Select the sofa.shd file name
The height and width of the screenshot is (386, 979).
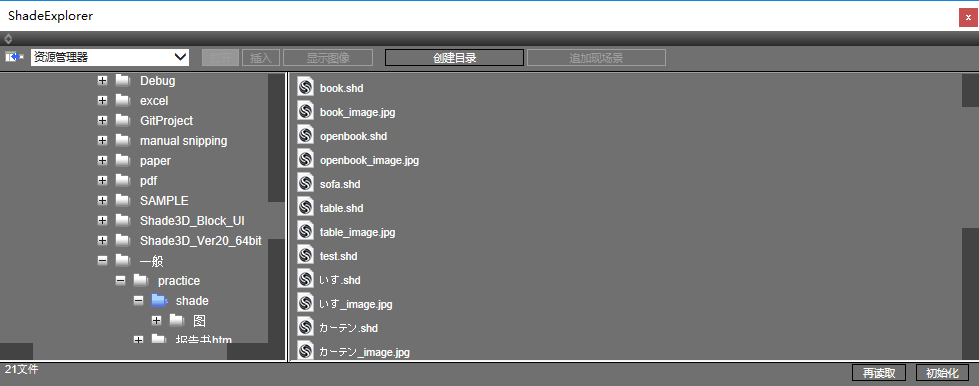pos(340,184)
